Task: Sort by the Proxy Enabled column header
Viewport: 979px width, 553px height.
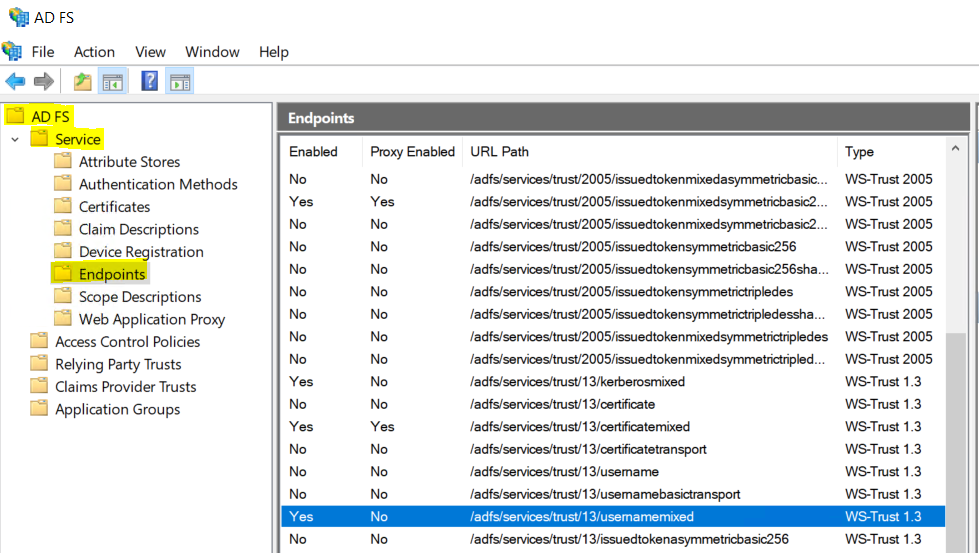Action: (412, 152)
